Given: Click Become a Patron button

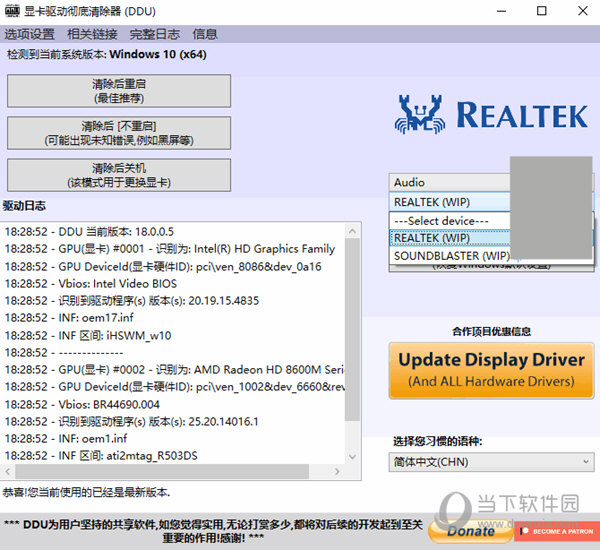Looking at the screenshot, I should (x=557, y=531).
